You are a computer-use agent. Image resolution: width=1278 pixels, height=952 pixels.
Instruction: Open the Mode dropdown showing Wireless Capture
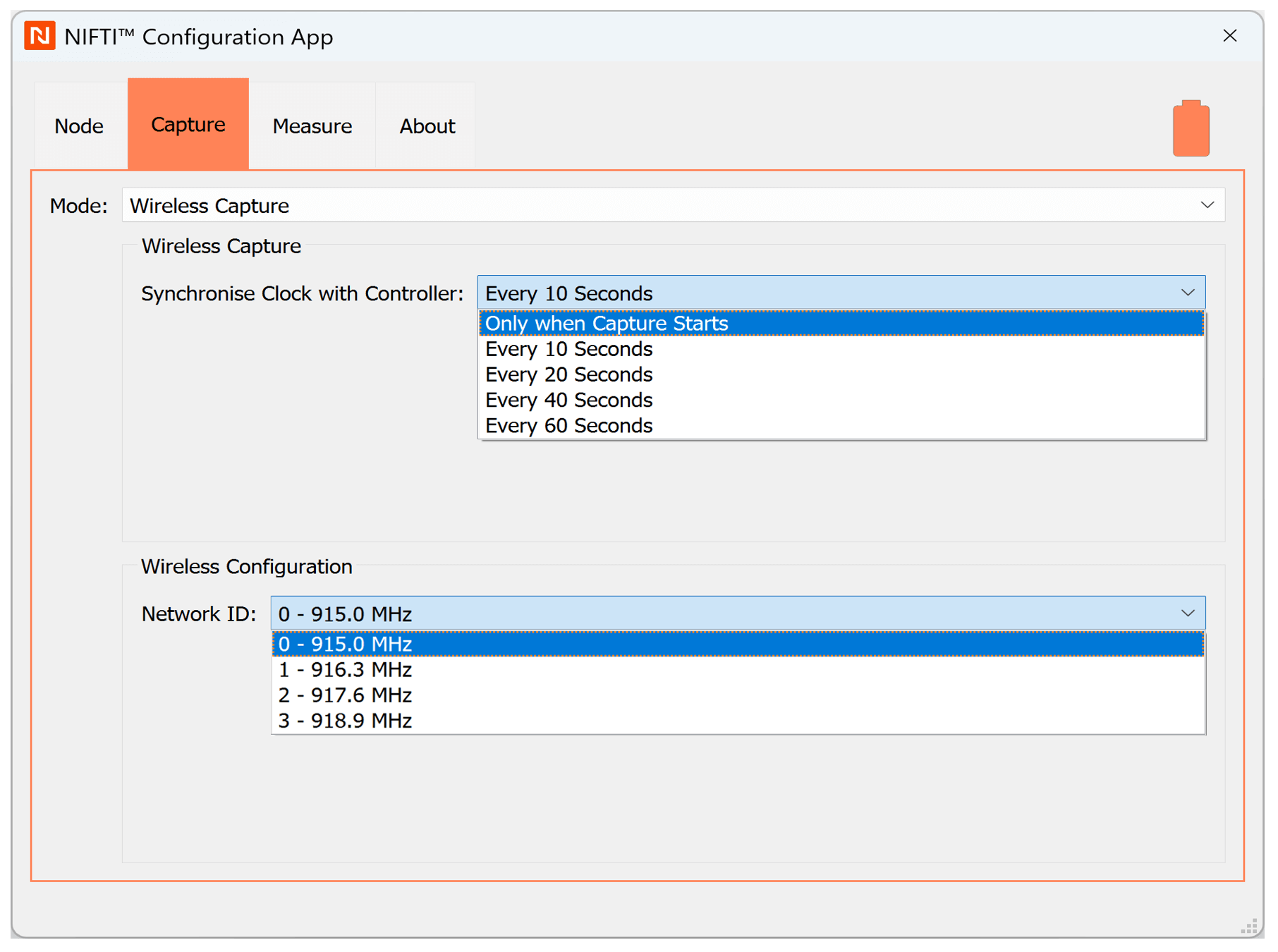pyautogui.click(x=674, y=205)
